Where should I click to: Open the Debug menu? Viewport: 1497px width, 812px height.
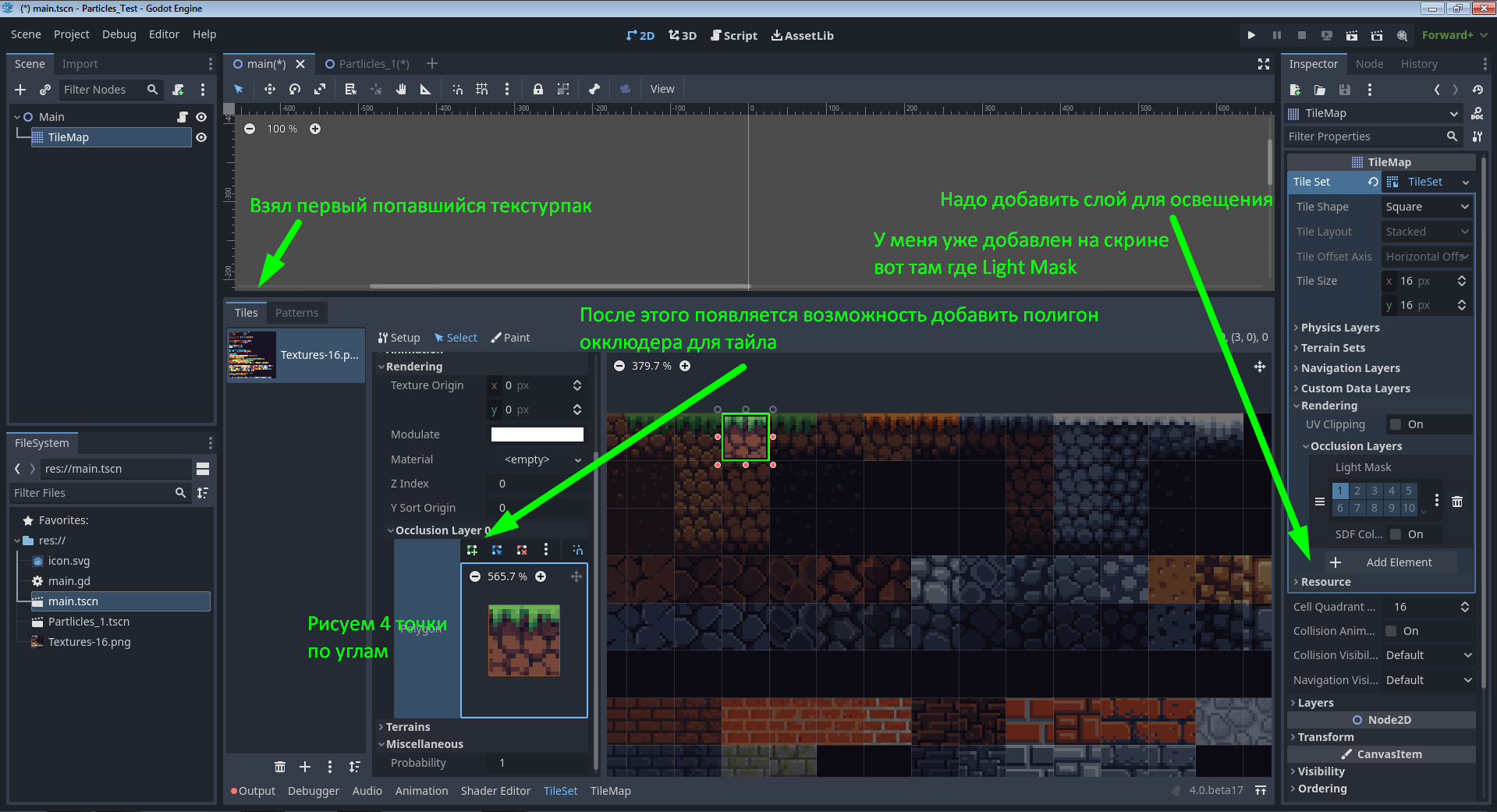(x=119, y=34)
